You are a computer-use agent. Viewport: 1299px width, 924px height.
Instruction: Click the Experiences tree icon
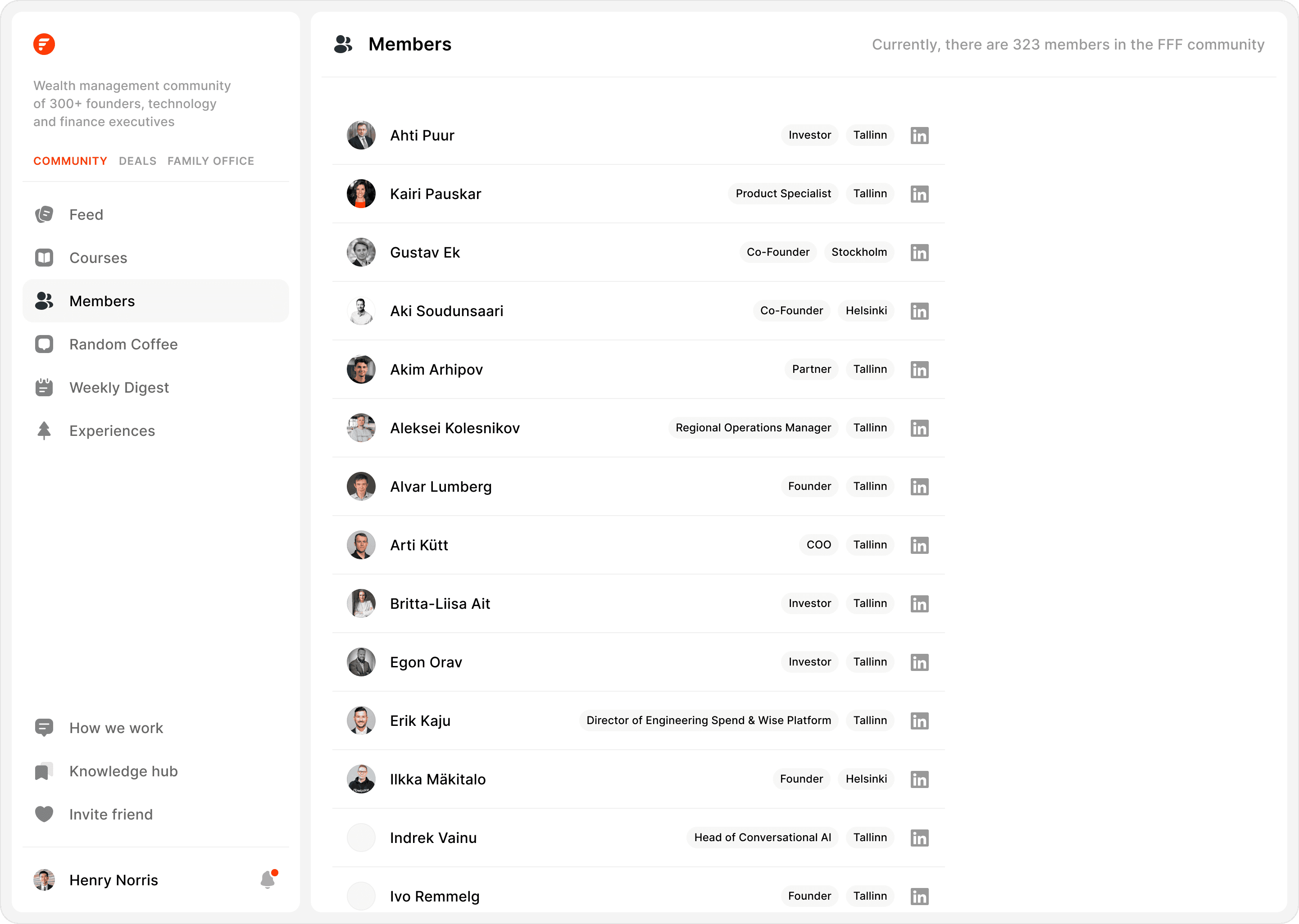[44, 431]
